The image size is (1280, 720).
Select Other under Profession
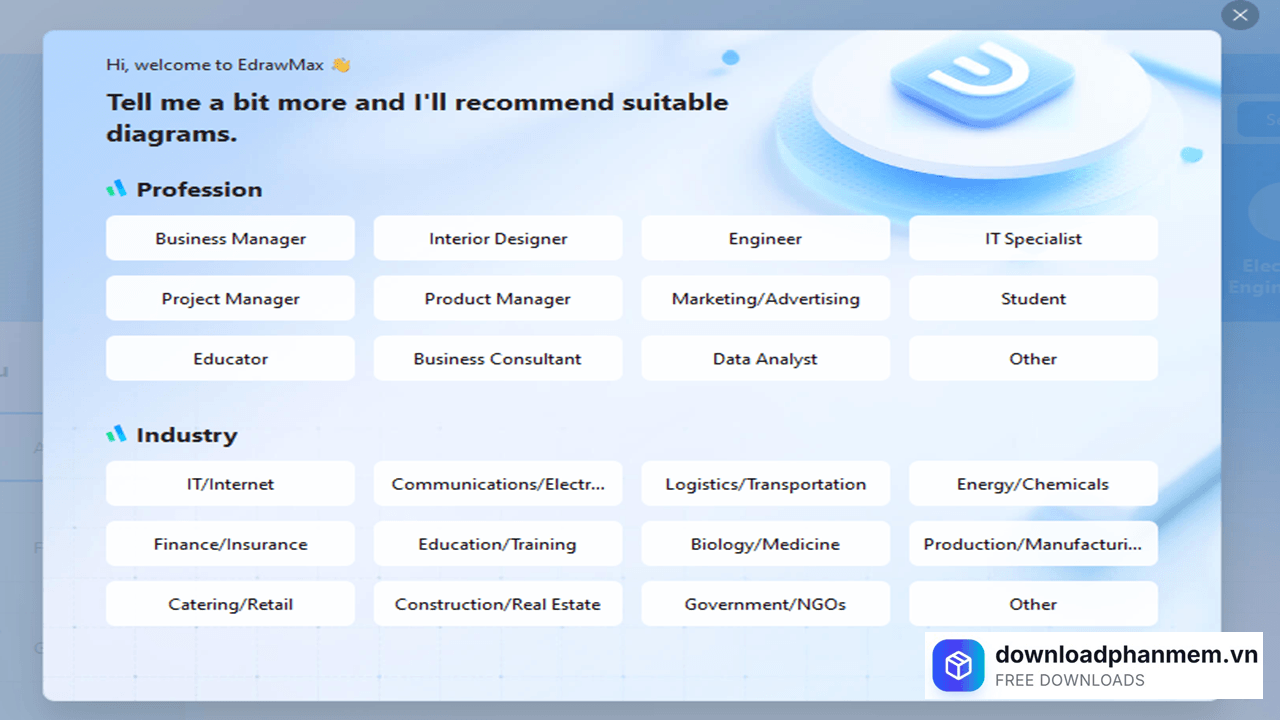pyautogui.click(x=1033, y=358)
